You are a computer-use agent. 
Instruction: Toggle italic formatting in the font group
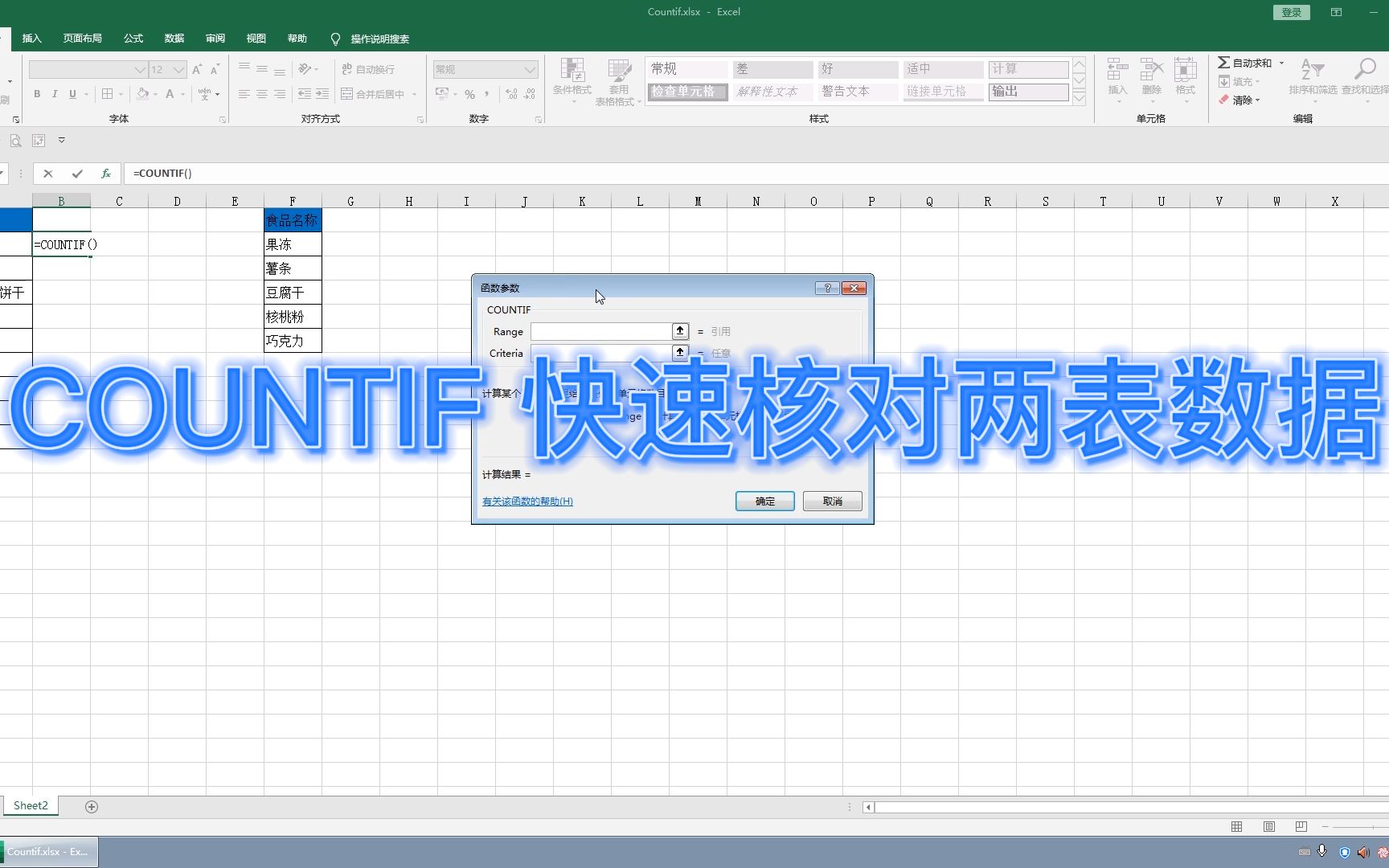coord(55,94)
